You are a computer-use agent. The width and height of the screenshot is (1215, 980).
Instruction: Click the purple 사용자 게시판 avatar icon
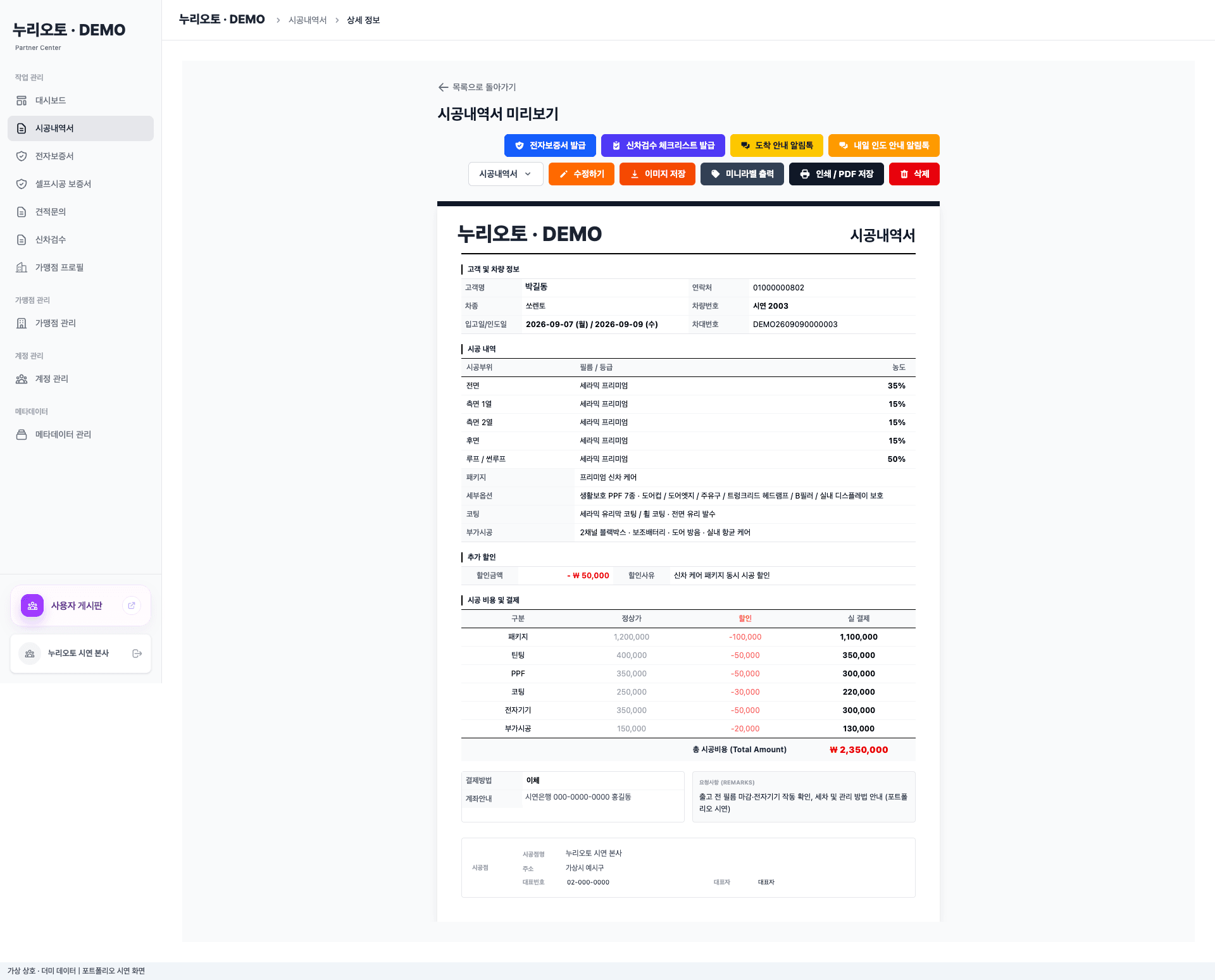click(32, 605)
